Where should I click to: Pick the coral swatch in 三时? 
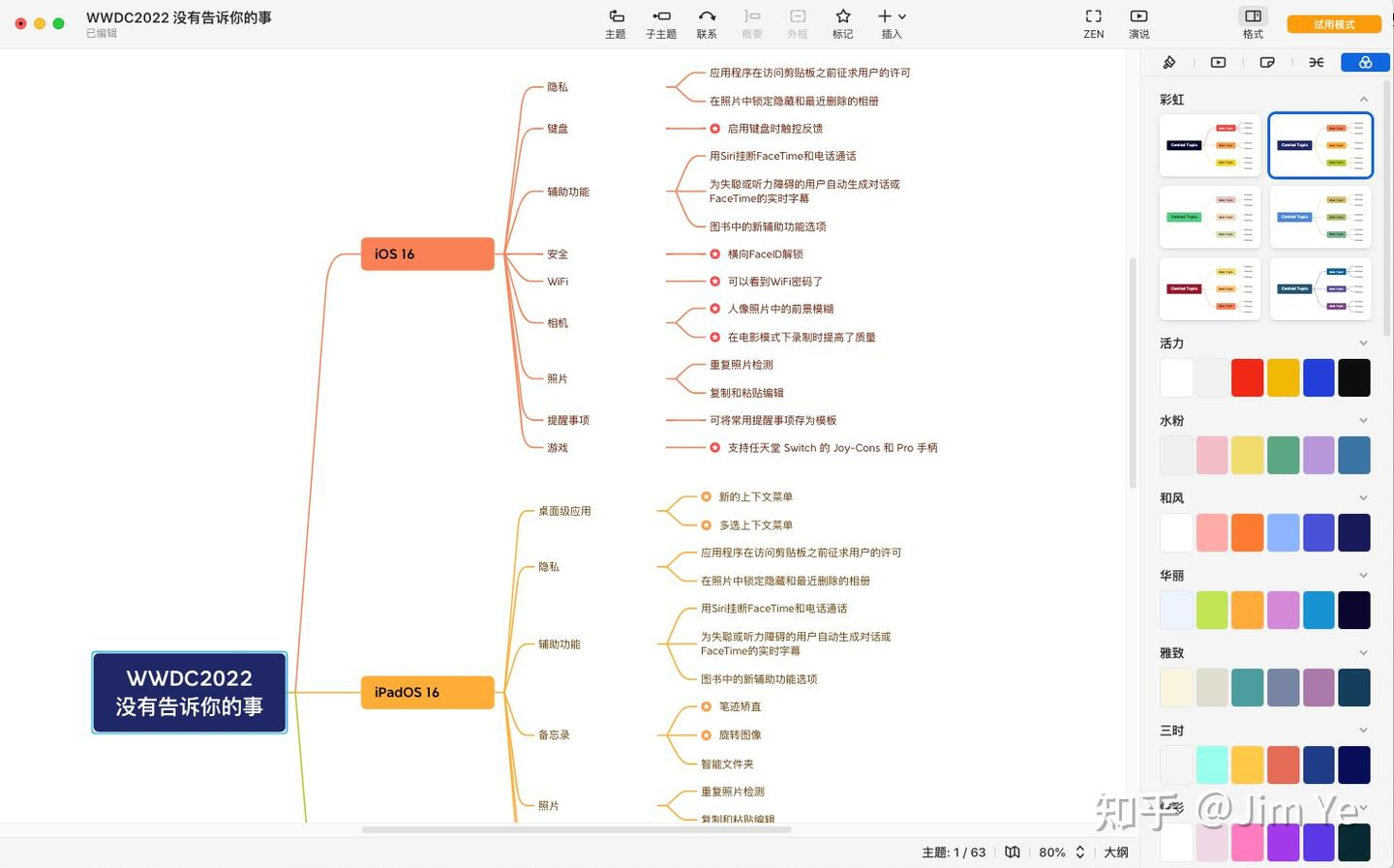[1283, 764]
